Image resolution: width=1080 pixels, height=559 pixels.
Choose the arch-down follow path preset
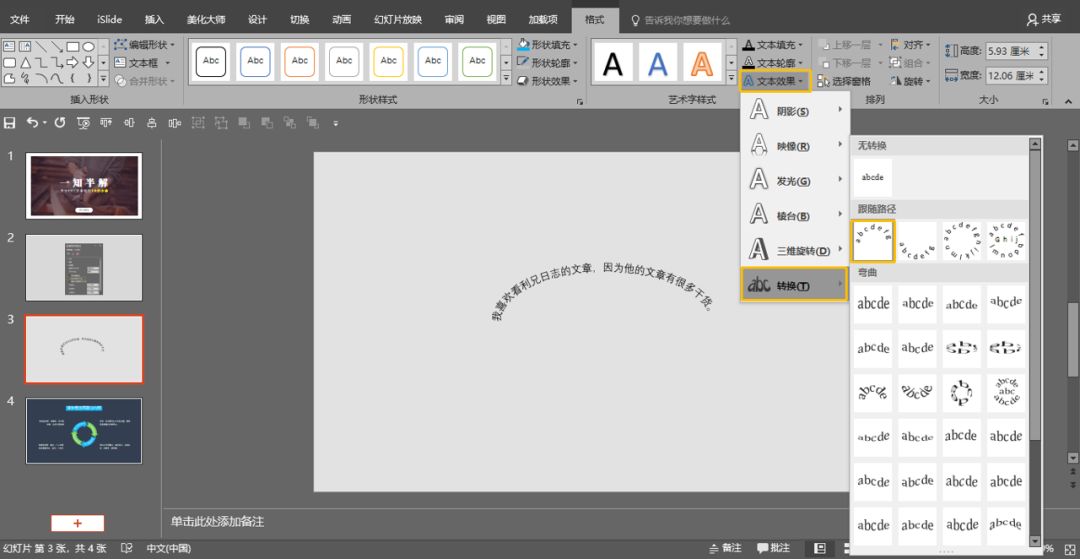tap(917, 241)
